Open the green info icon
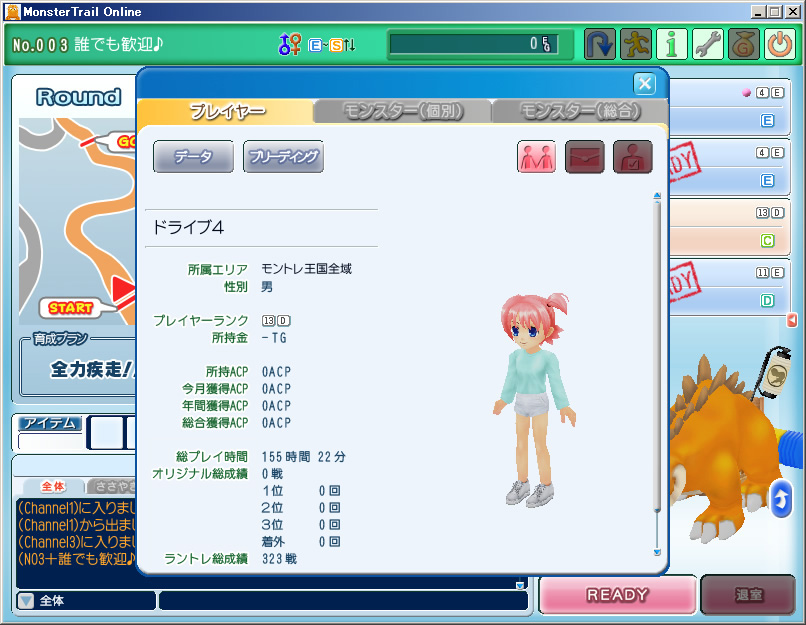 tap(672, 44)
